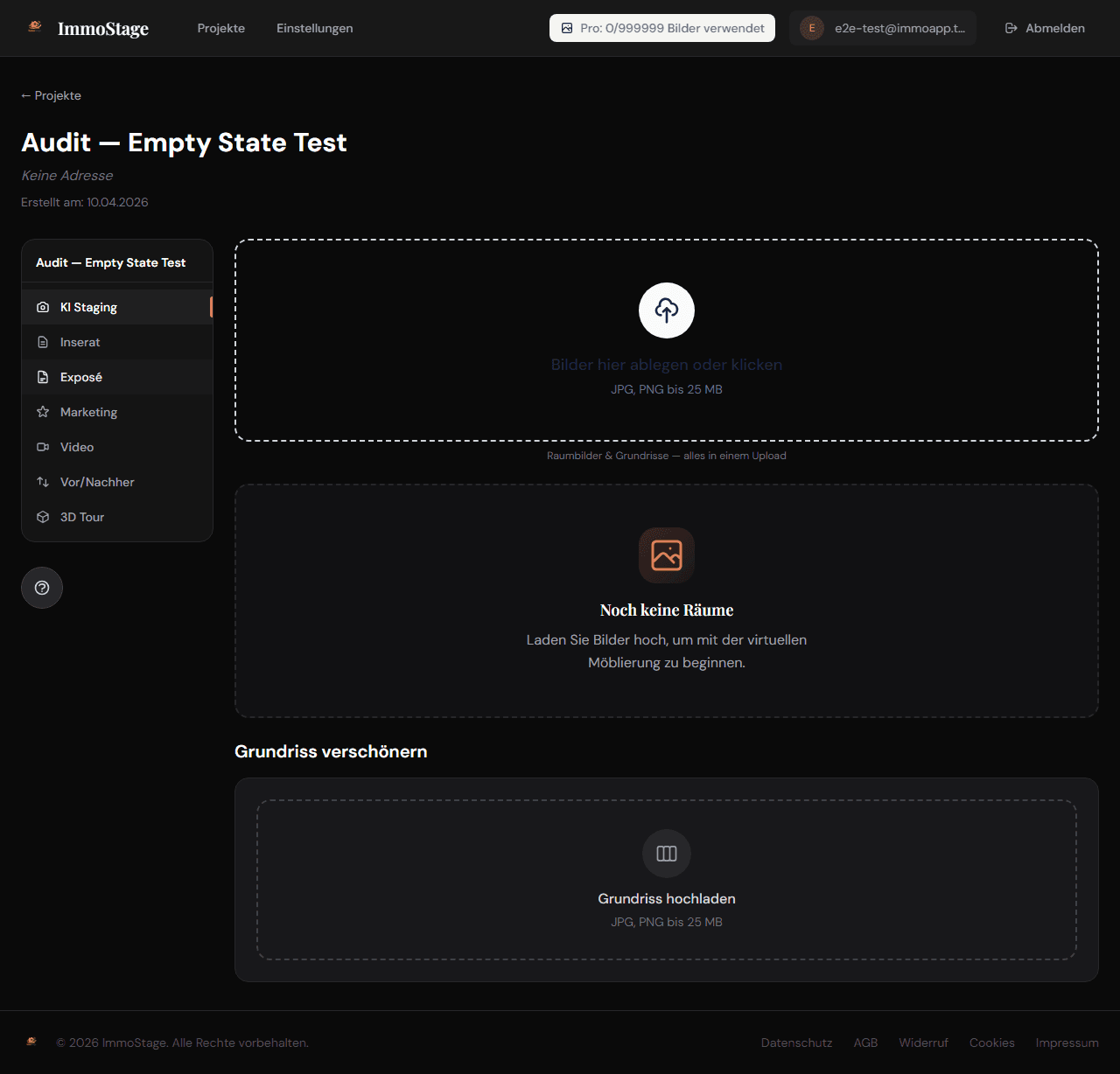Open the Datenschutz footer link

pos(796,1043)
